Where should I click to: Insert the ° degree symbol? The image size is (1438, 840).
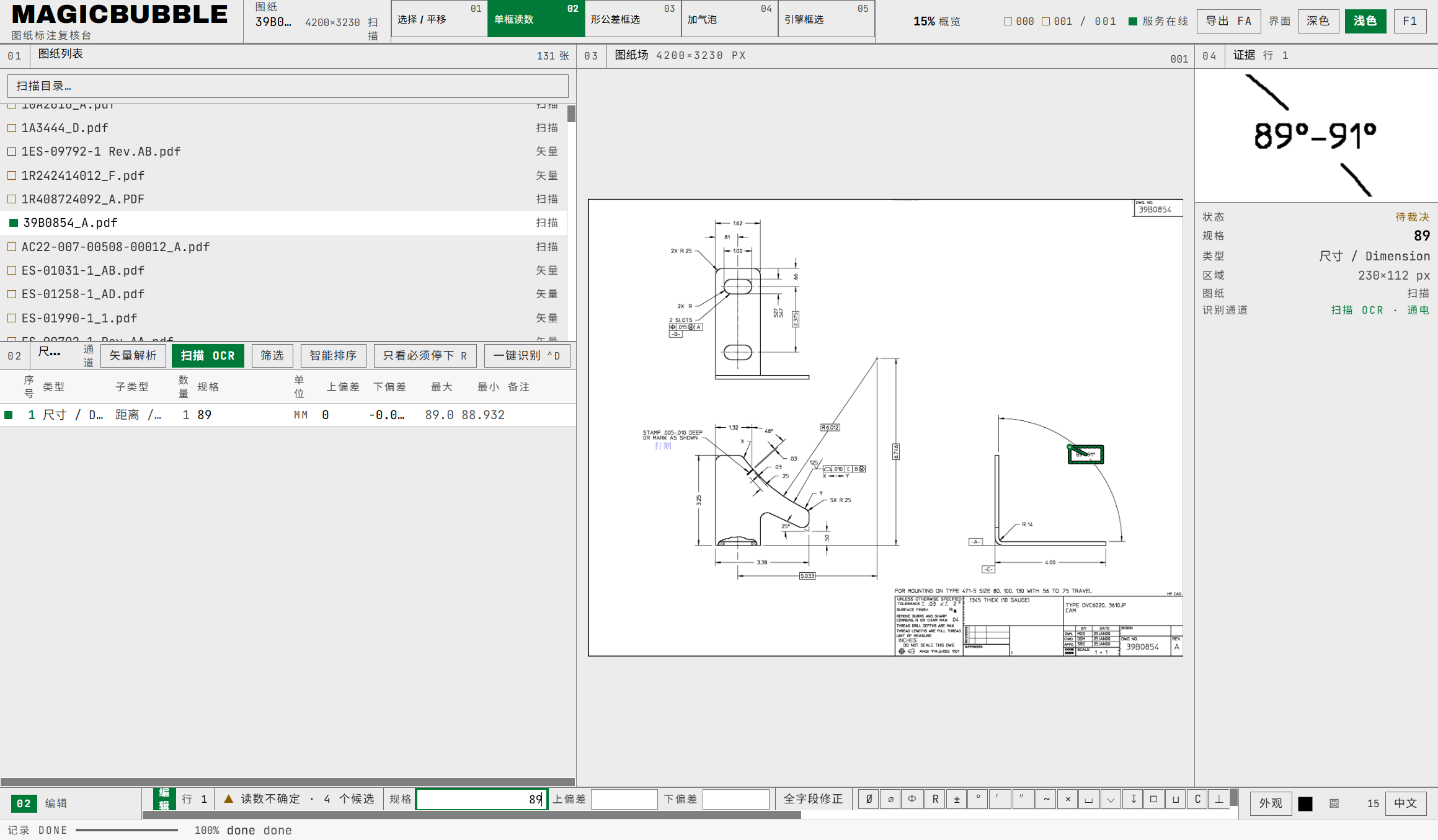[x=978, y=799]
